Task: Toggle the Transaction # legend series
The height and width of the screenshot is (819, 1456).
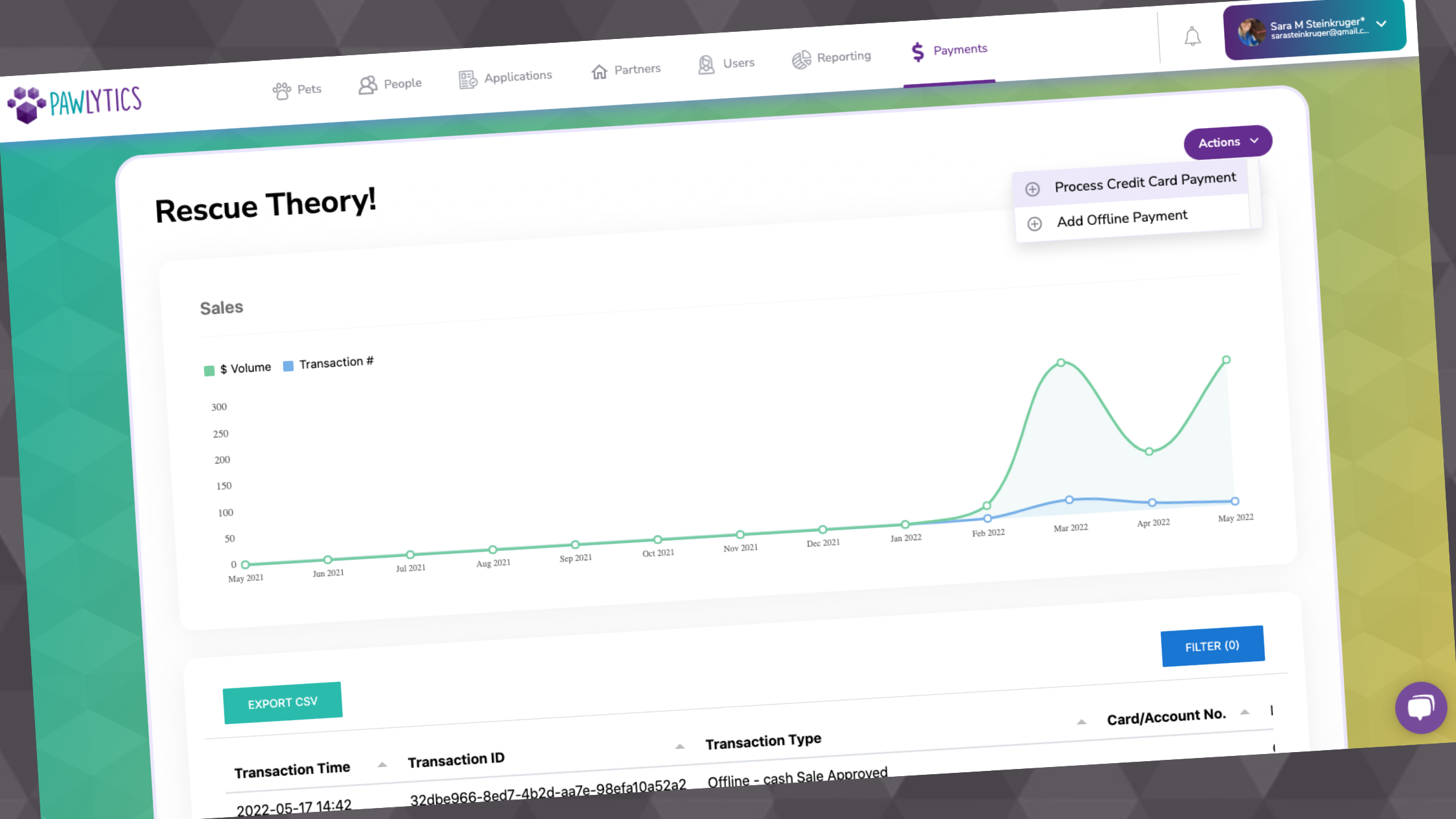Action: (x=328, y=363)
